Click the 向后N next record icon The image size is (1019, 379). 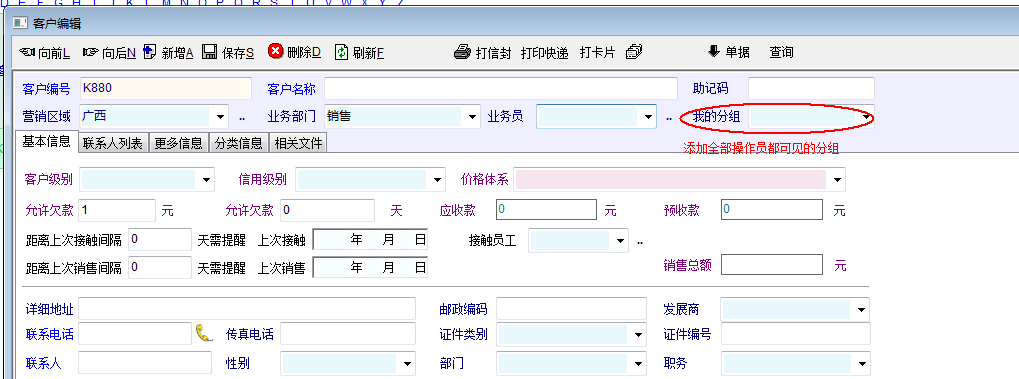[x=90, y=52]
